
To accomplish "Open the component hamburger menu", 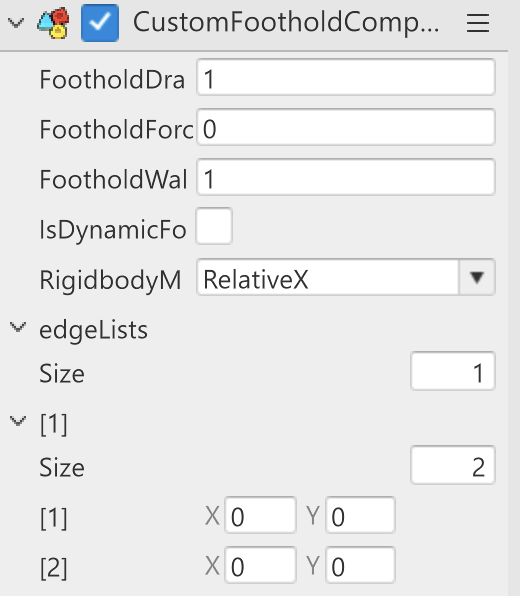I will (478, 23).
